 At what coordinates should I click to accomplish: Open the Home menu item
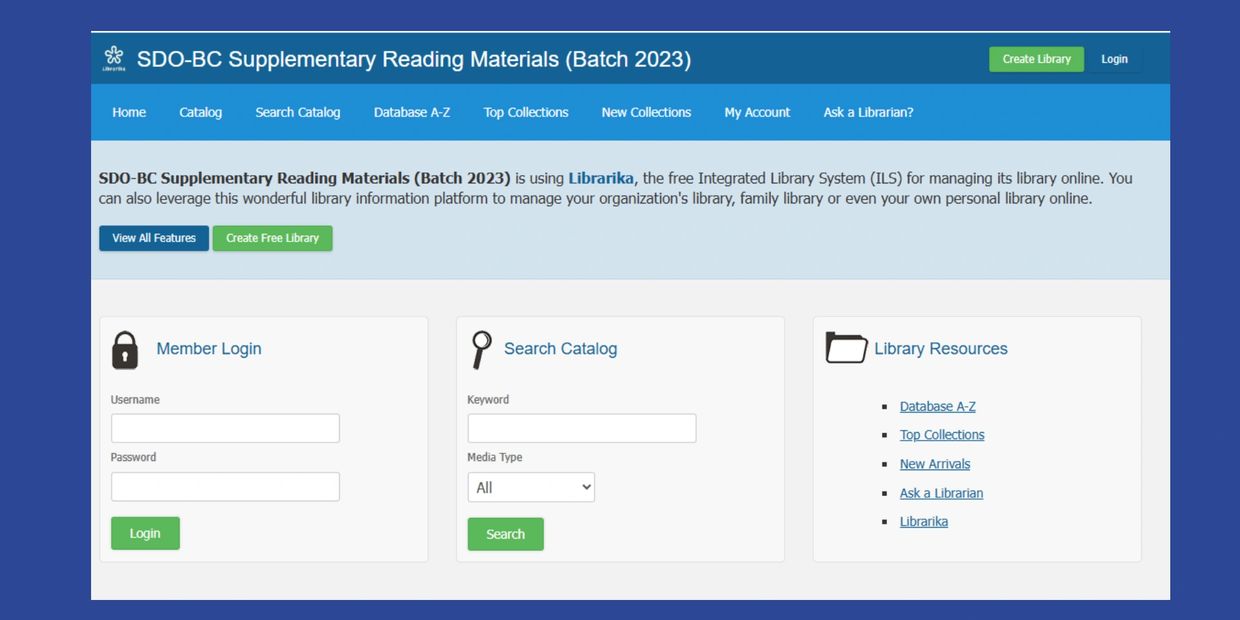coord(129,112)
